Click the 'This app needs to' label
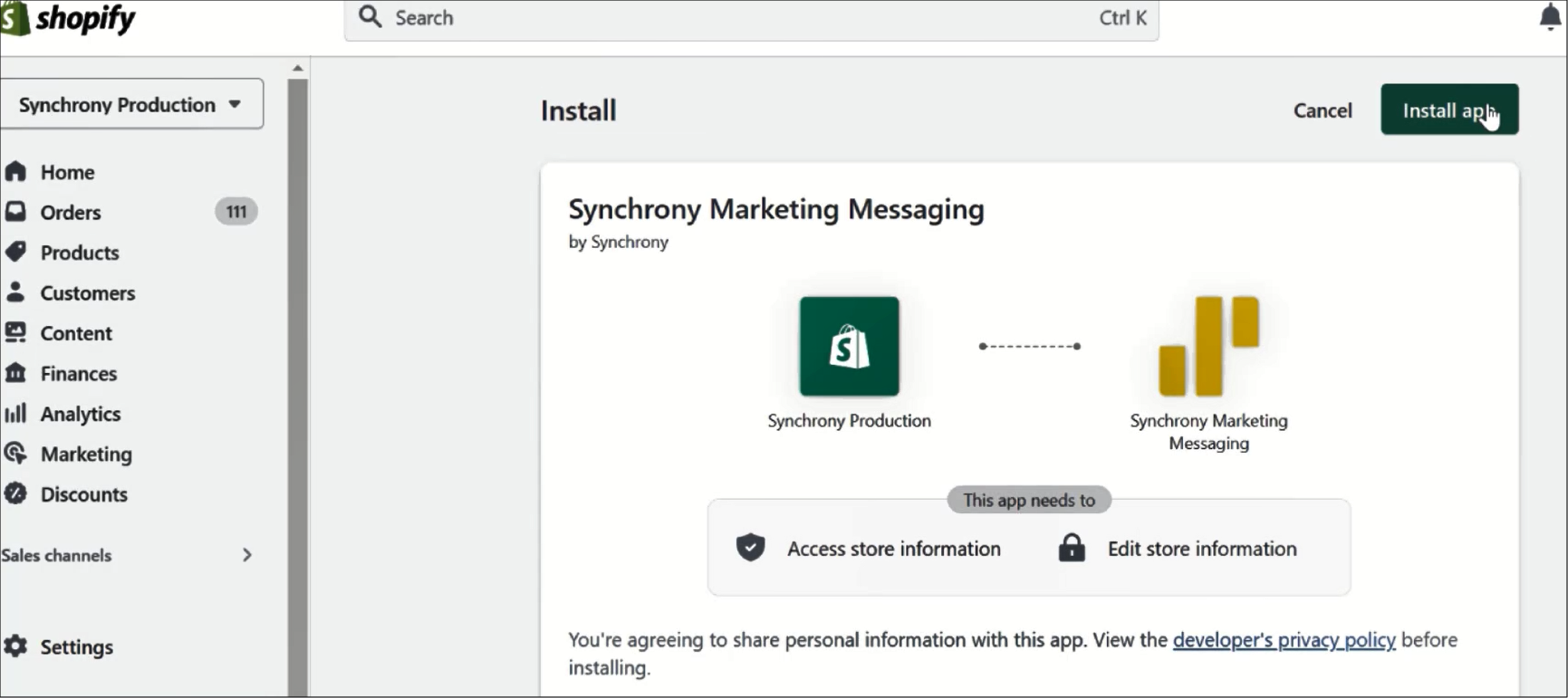1568x698 pixels. point(1029,500)
